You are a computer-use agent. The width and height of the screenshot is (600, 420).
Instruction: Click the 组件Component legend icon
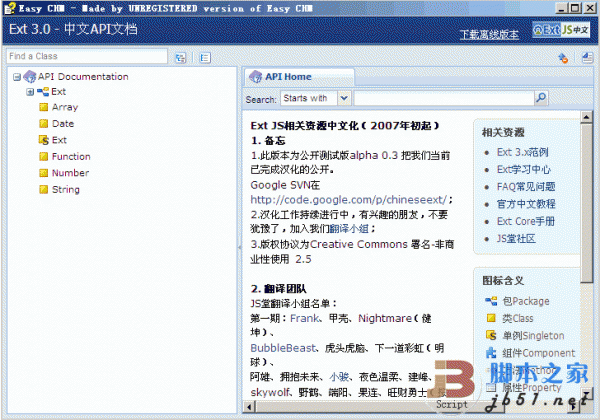click(491, 353)
